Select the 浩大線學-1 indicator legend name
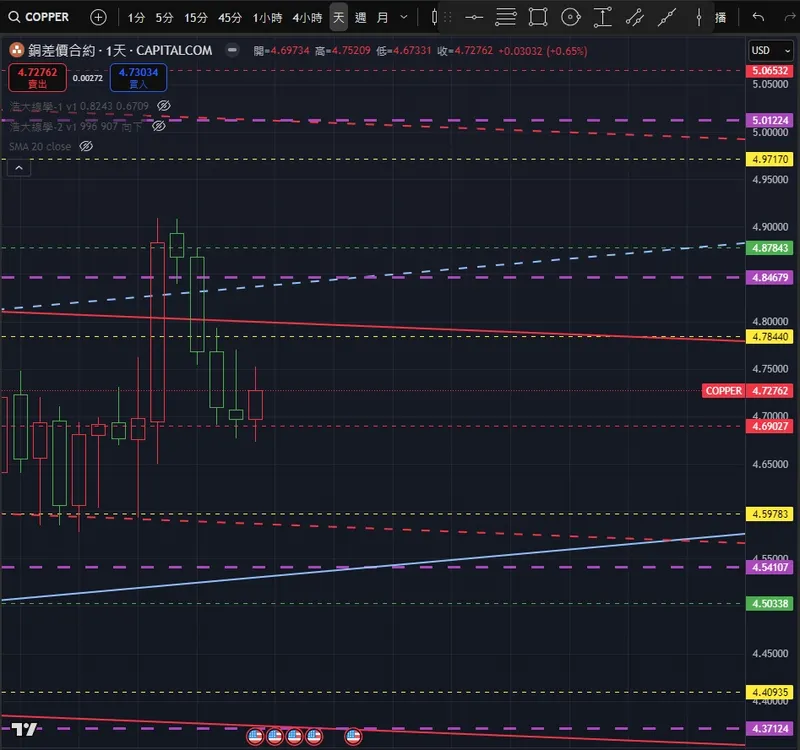The image size is (800, 750). (36, 106)
